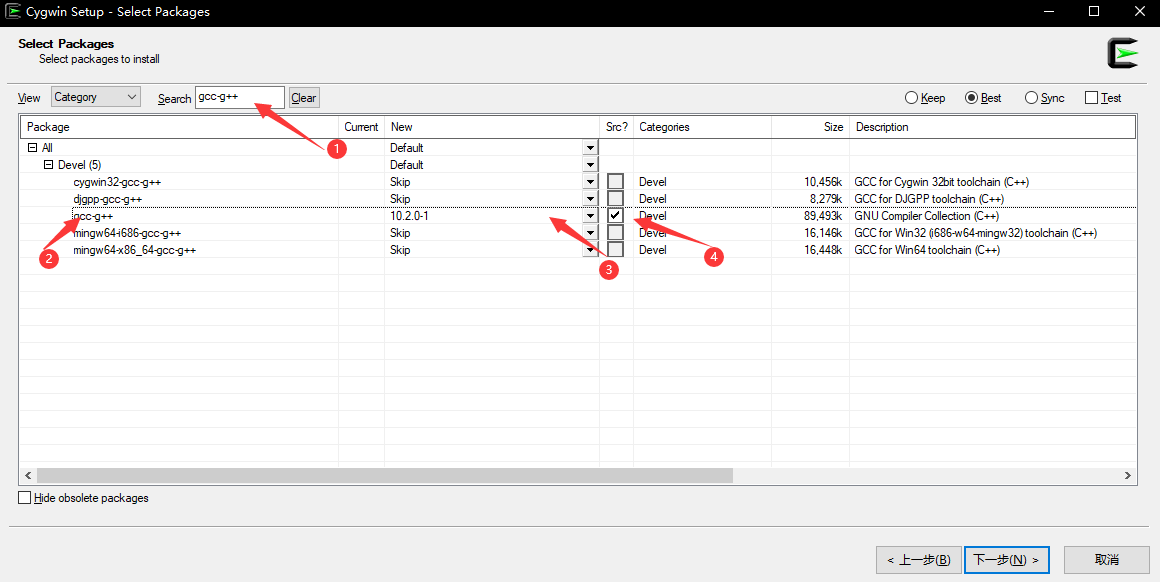Click the size value 16,448k
The image size is (1160, 582).
click(x=823, y=250)
